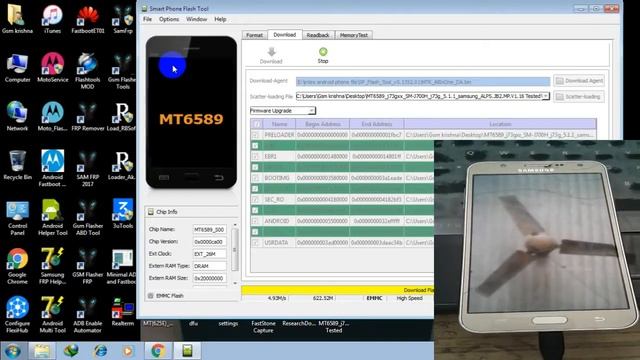Image resolution: width=640 pixels, height=360 pixels.
Task: Toggle the select-all checkbox in table header
Action: [x=257, y=124]
